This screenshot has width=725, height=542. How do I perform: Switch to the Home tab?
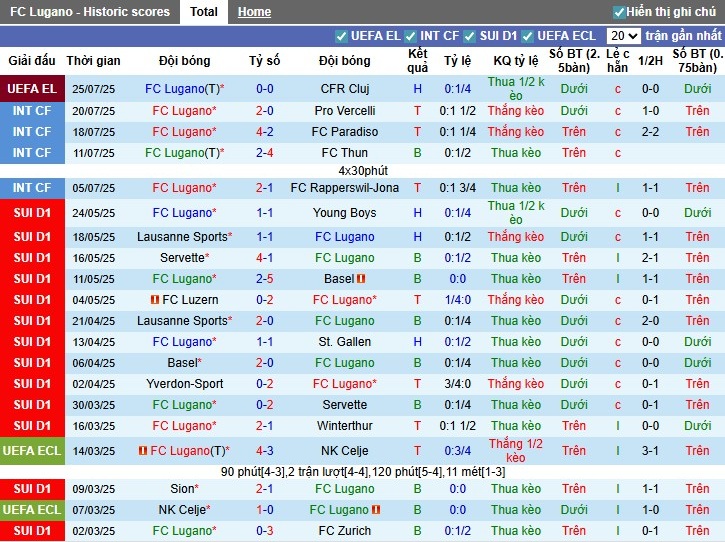pos(254,12)
